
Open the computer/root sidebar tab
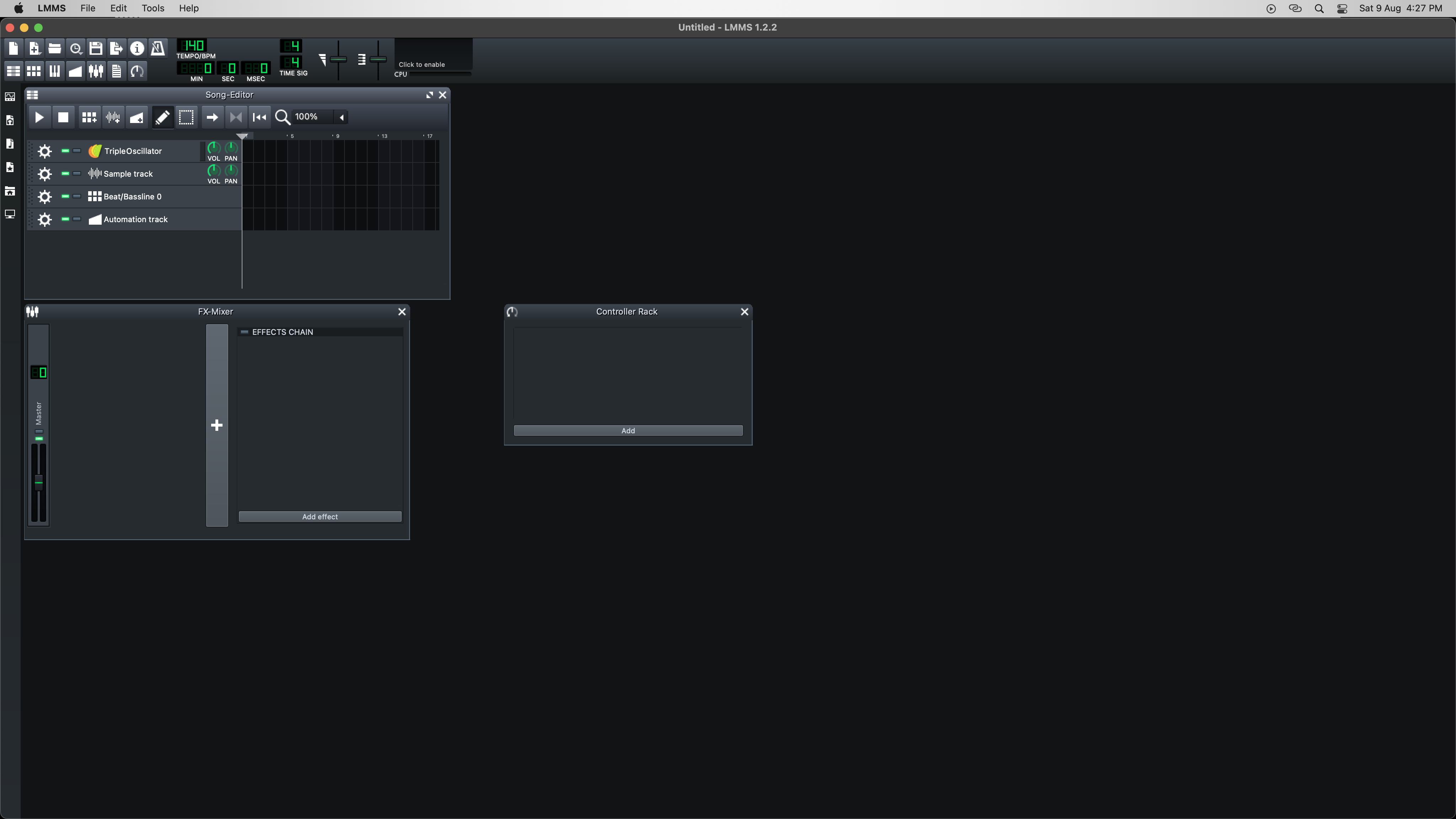(10, 214)
